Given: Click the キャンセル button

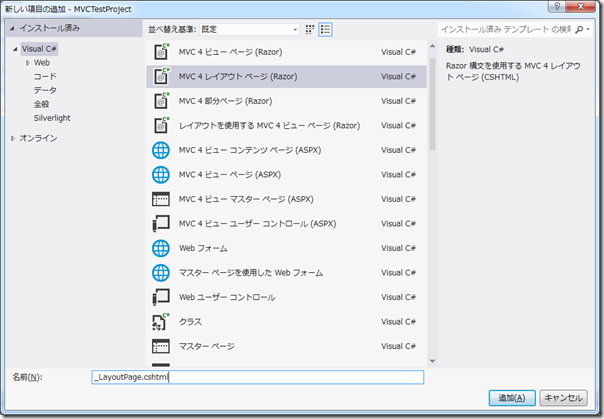Looking at the screenshot, I should (563, 398).
